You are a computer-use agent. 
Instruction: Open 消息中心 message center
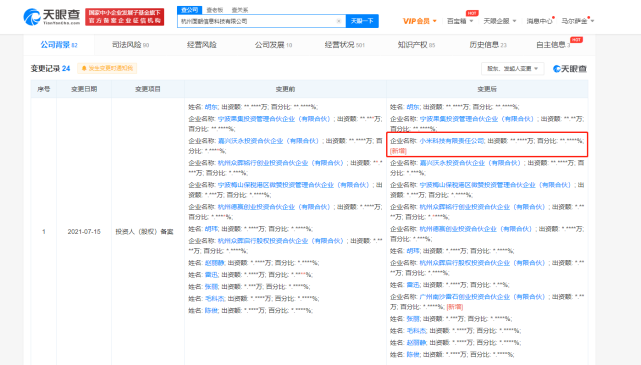(x=539, y=21)
